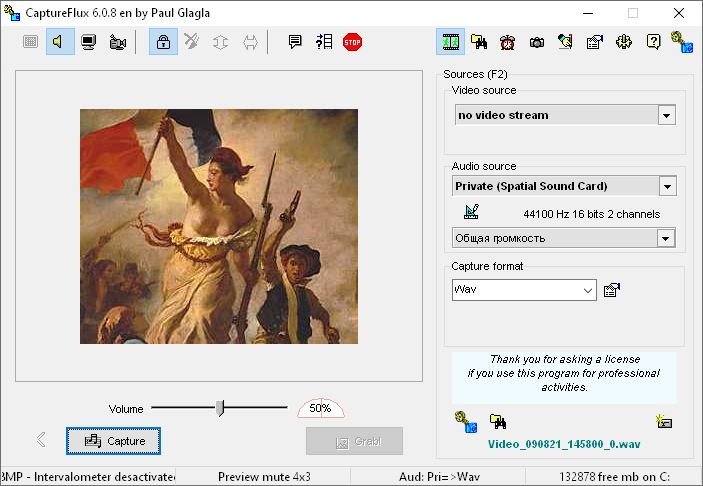Viewport: 703px width, 486px height.
Task: Click the 44100 Hz 16 bits 2 channels text
Action: (x=591, y=214)
